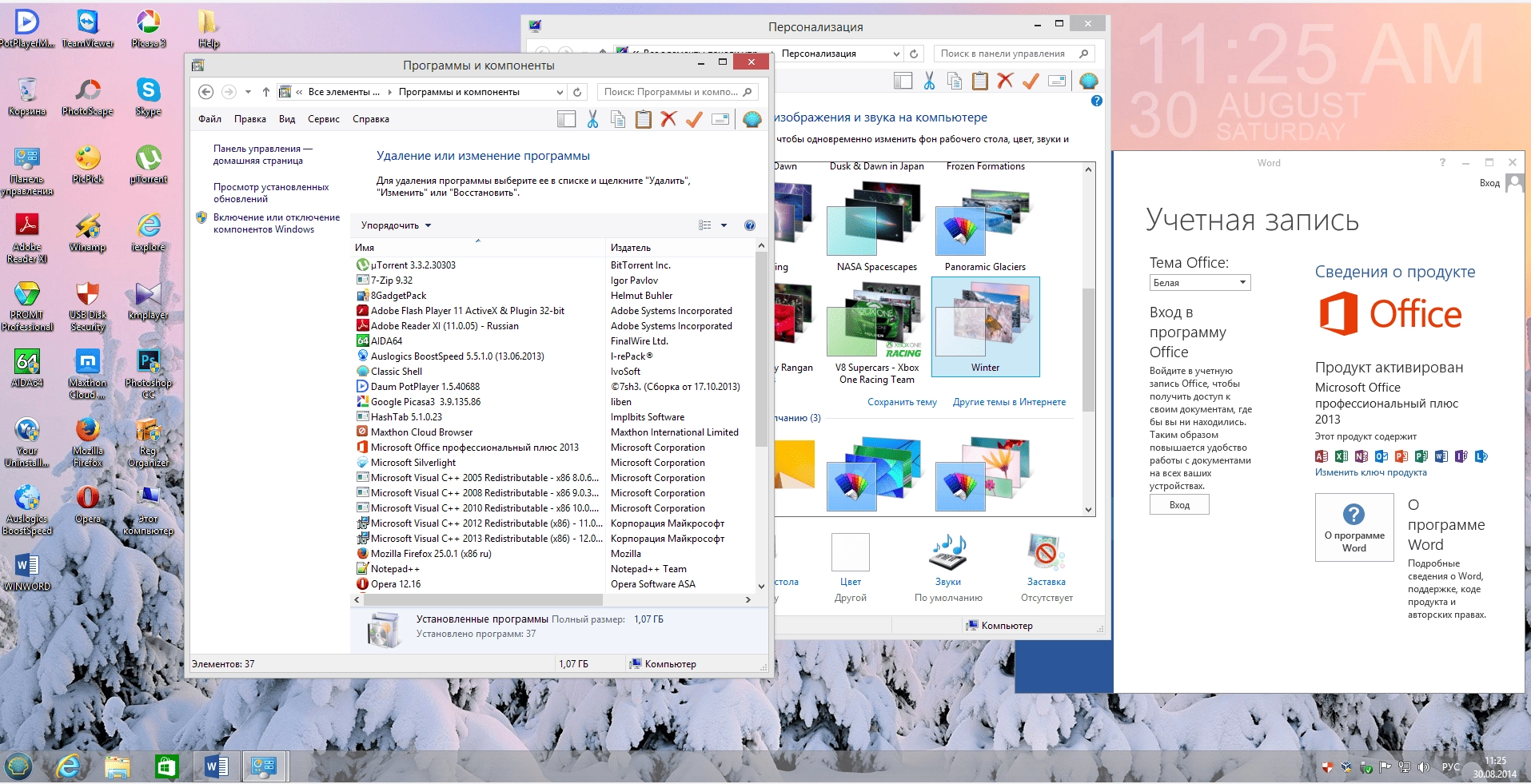Expand the 'Упорядочить' dropdown
Viewport: 1531px width, 784px height.
396,225
